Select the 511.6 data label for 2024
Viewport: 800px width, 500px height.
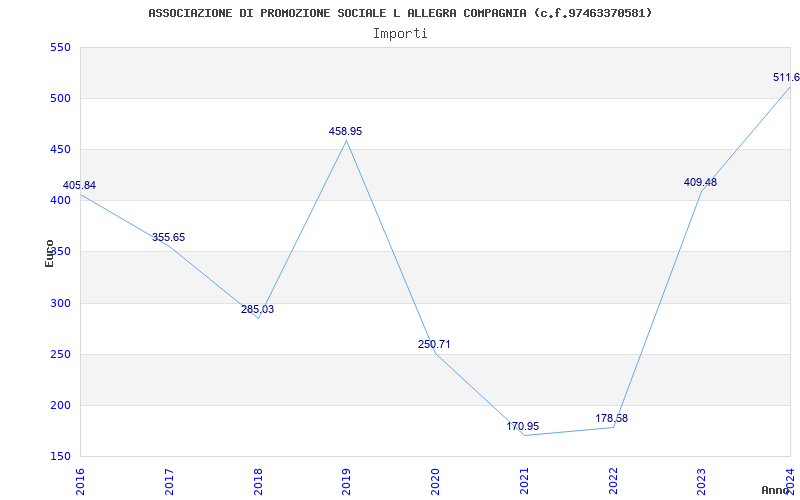[x=786, y=77]
